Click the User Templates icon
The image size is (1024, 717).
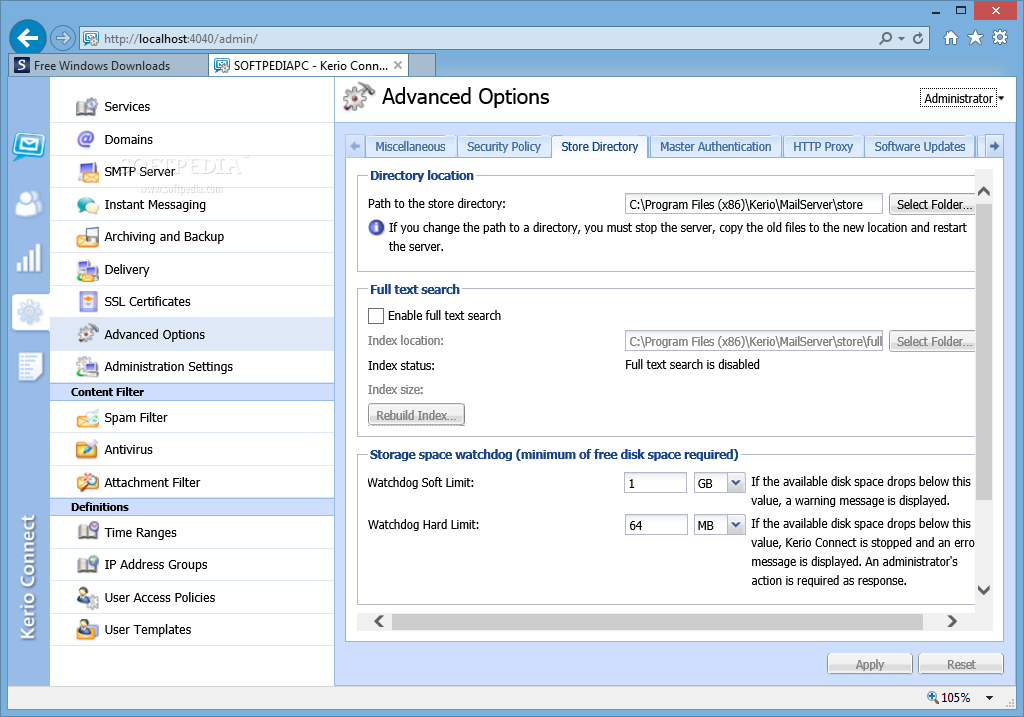tap(88, 629)
